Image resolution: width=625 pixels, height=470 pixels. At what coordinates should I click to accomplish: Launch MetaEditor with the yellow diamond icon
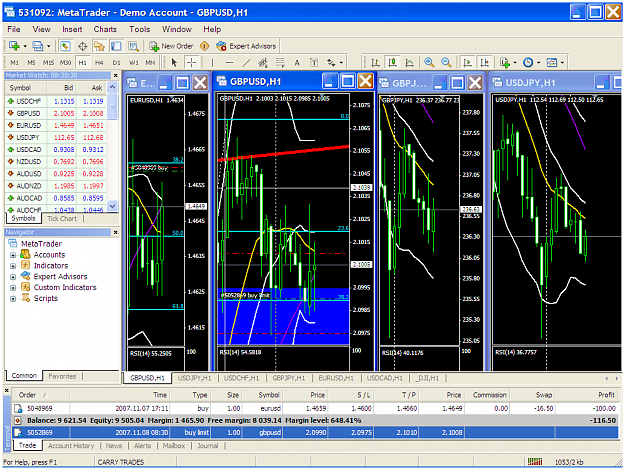point(204,46)
